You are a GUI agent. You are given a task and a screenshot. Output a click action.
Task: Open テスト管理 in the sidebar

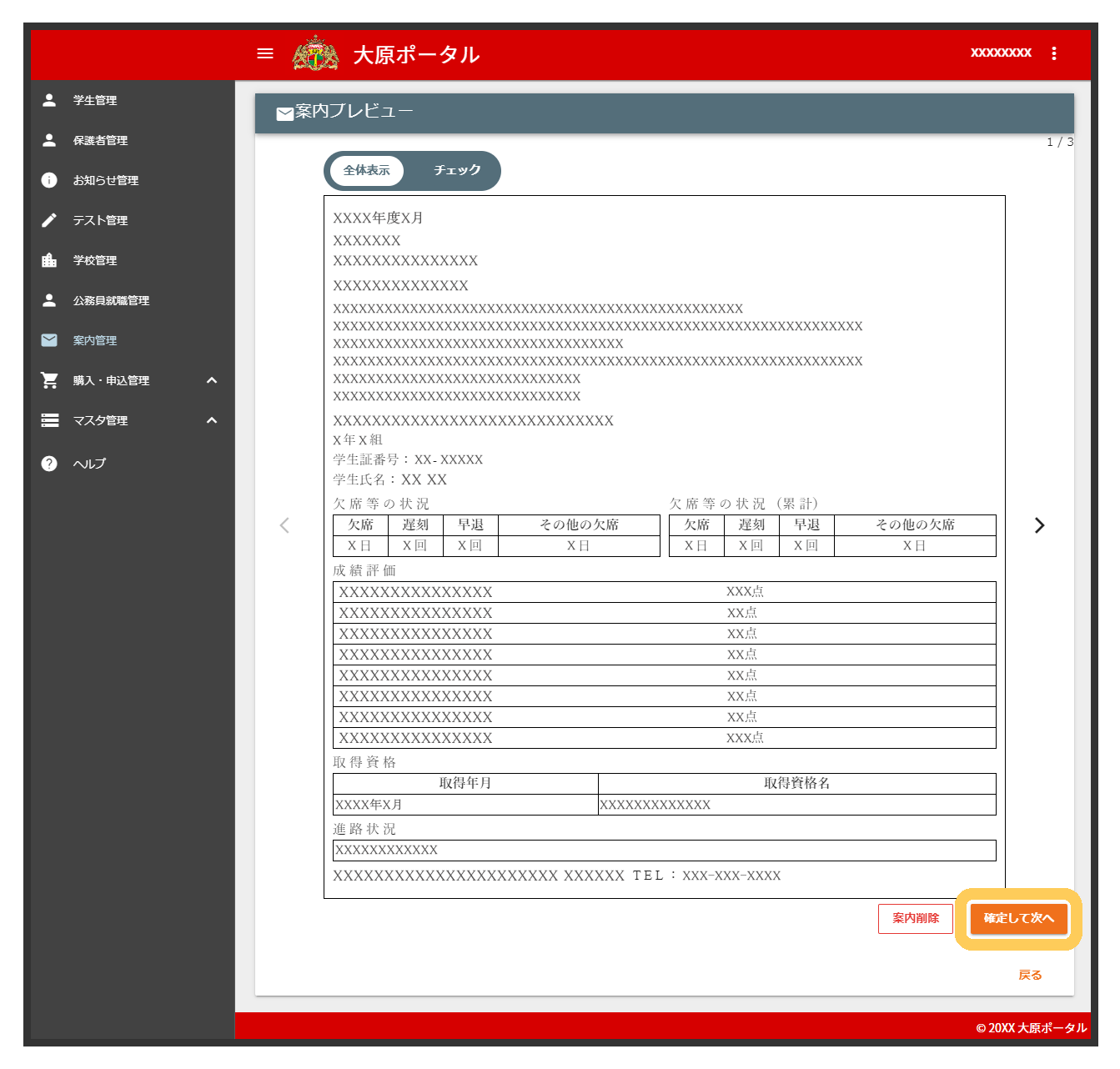[133, 220]
